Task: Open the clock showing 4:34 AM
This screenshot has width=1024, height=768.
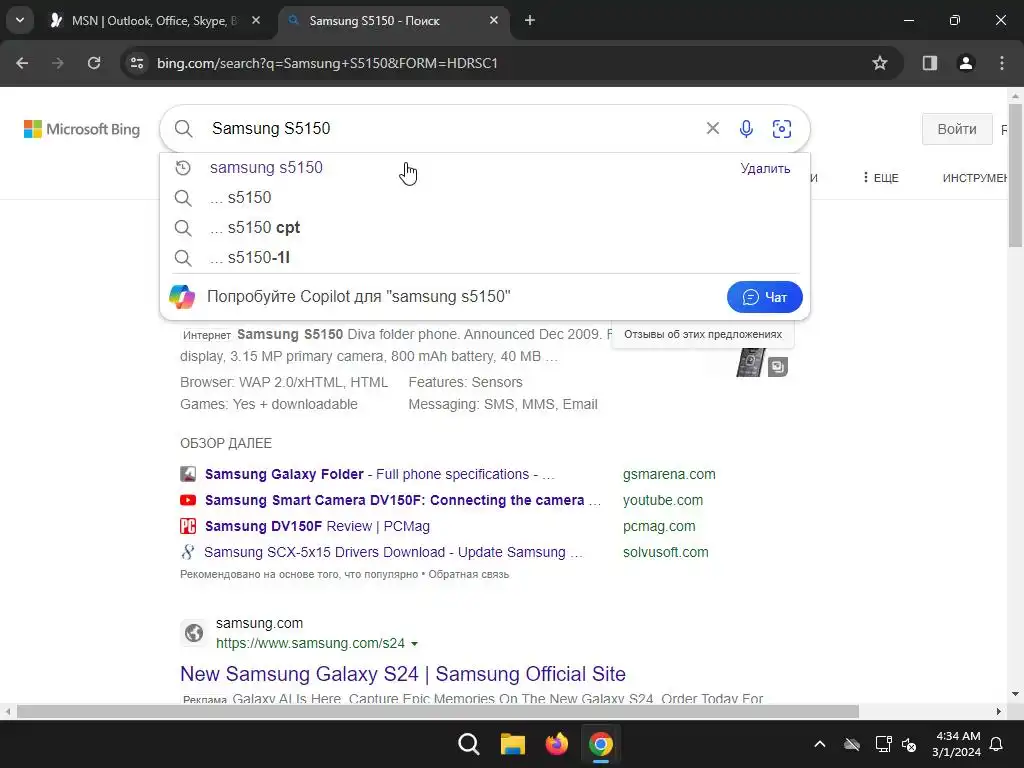Action: (956, 744)
